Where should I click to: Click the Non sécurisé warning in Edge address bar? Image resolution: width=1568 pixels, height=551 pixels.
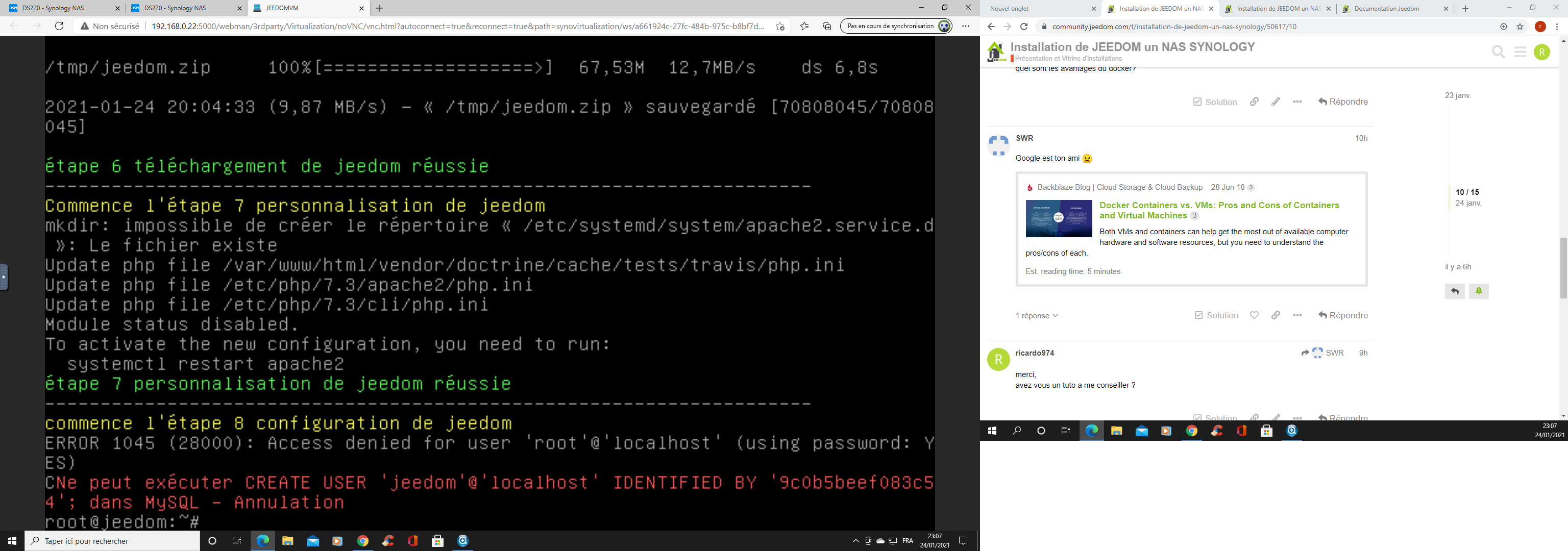click(x=110, y=26)
